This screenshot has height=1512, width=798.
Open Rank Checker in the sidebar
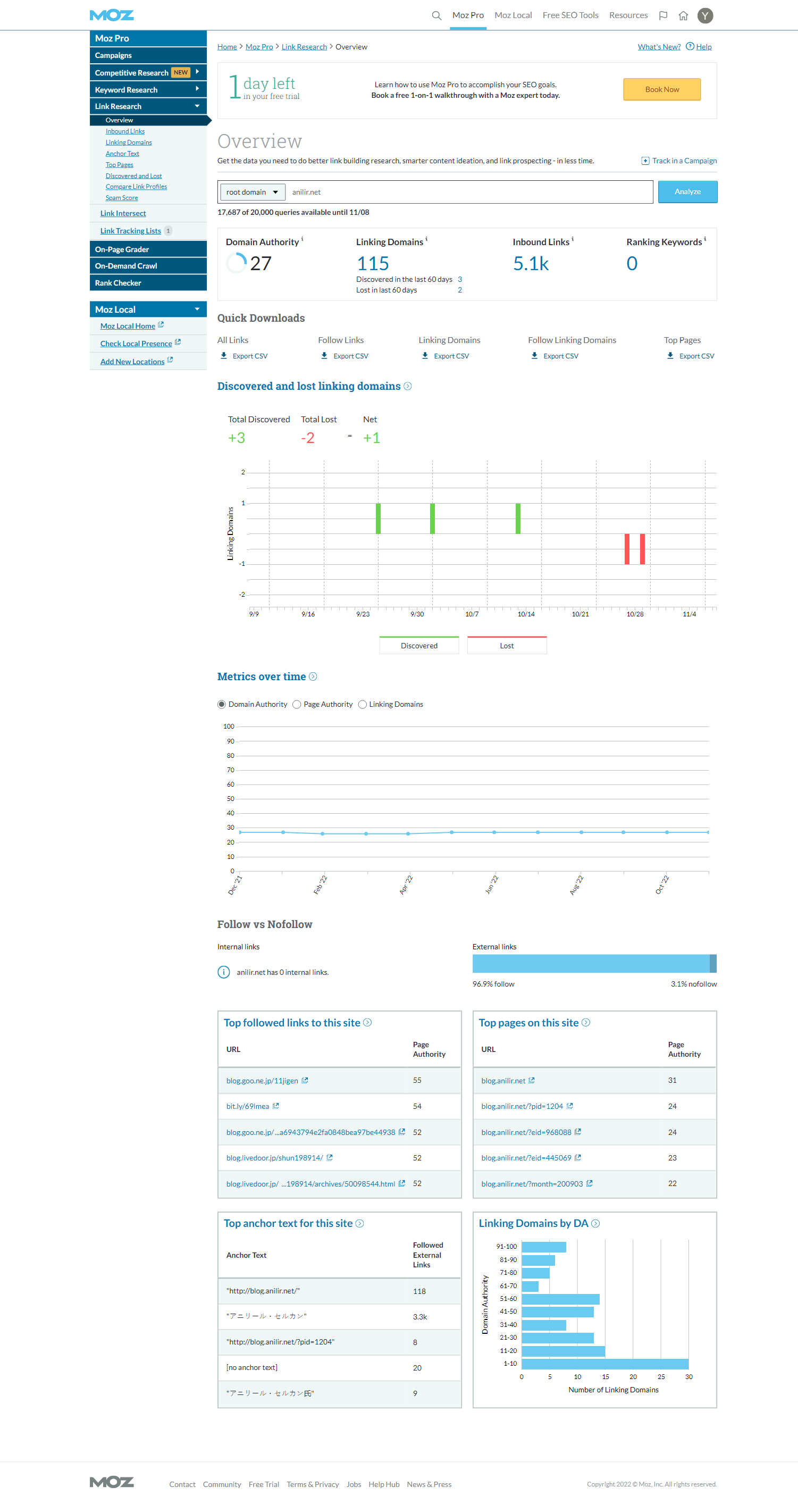tap(148, 283)
